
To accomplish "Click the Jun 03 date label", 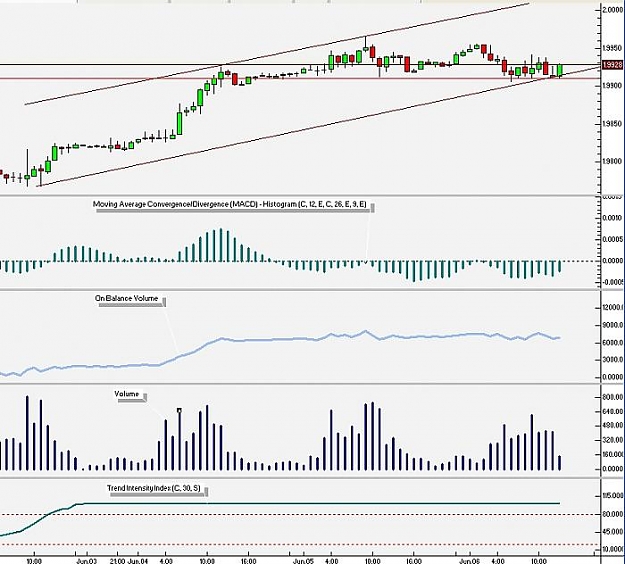I will pyautogui.click(x=86, y=561).
